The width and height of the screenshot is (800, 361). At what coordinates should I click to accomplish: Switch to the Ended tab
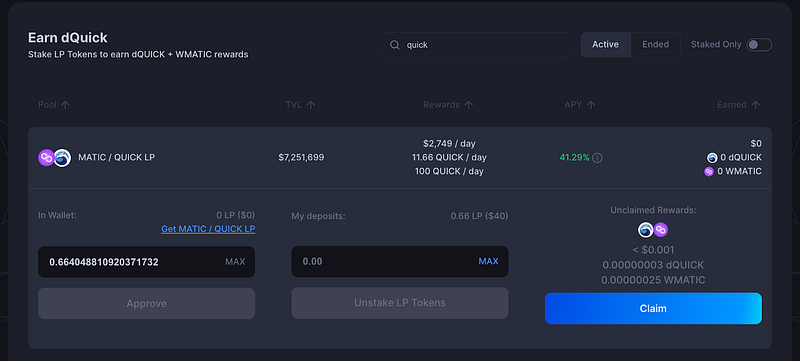(x=656, y=45)
